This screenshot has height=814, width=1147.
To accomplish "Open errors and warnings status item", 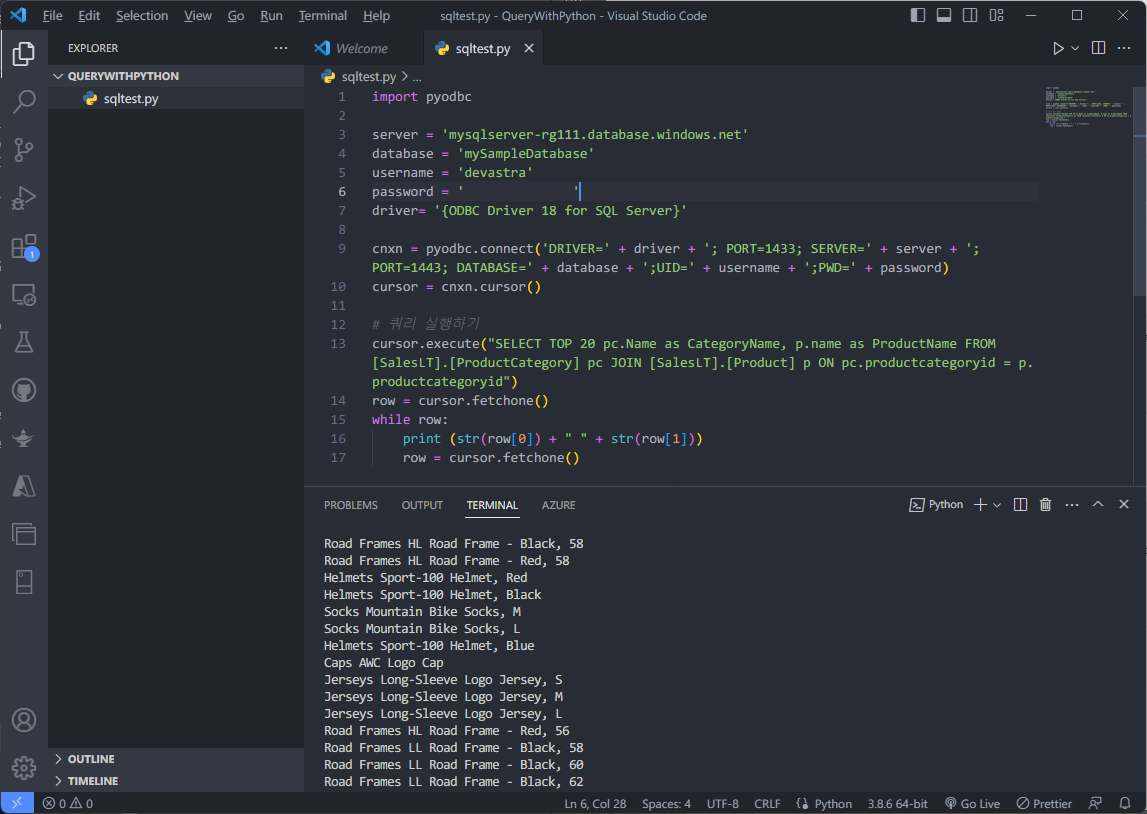I will (68, 803).
